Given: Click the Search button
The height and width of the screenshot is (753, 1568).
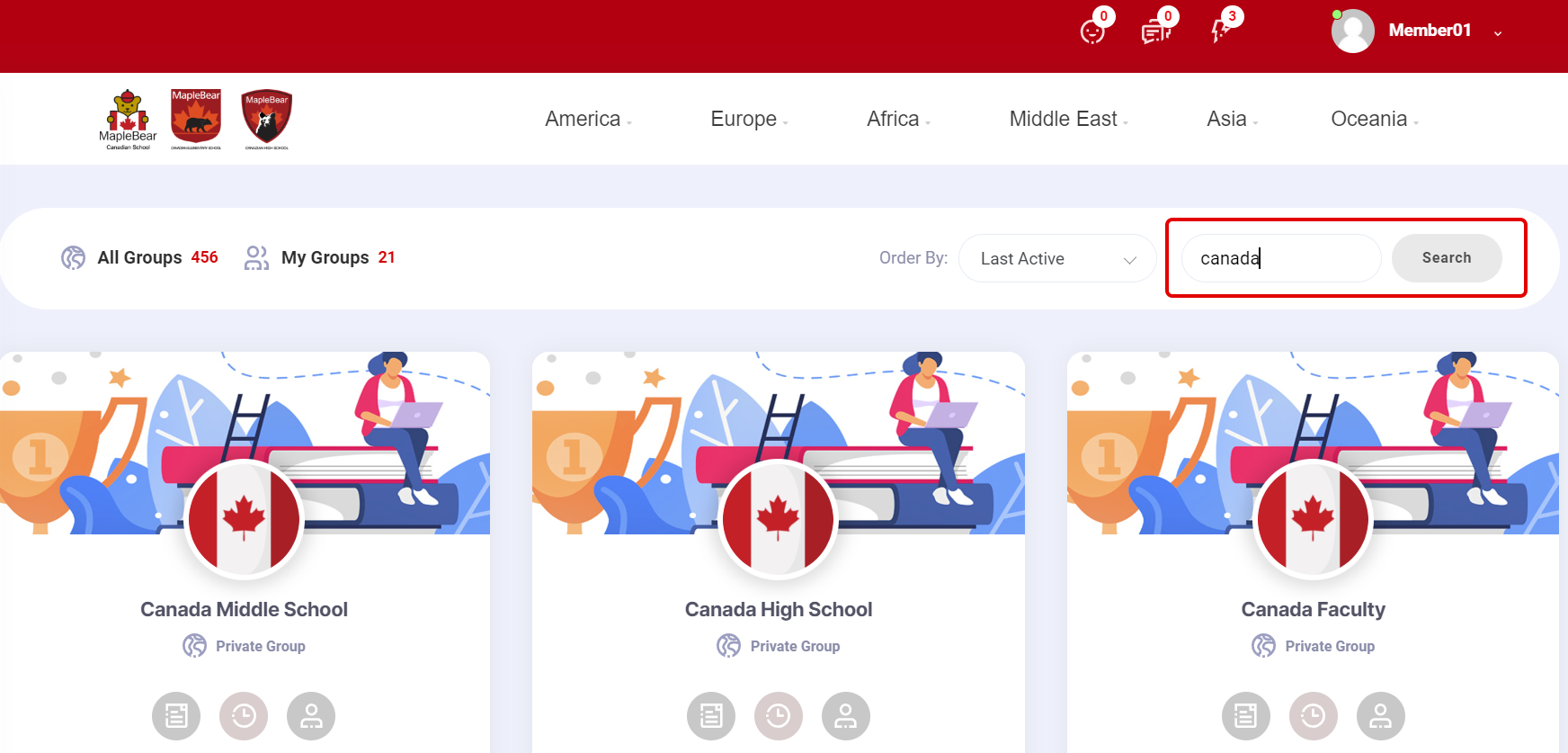Looking at the screenshot, I should click(1447, 258).
